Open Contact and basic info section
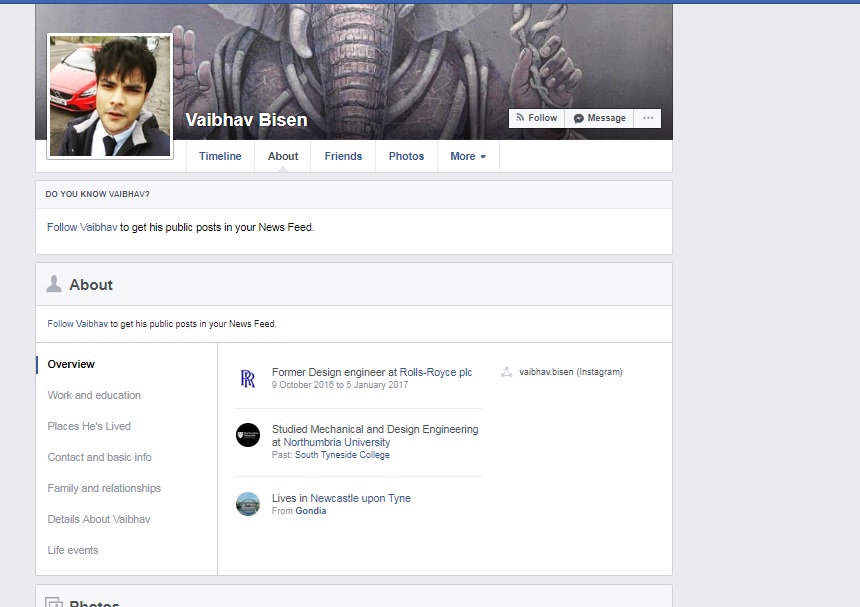This screenshot has height=607, width=860. coord(99,457)
